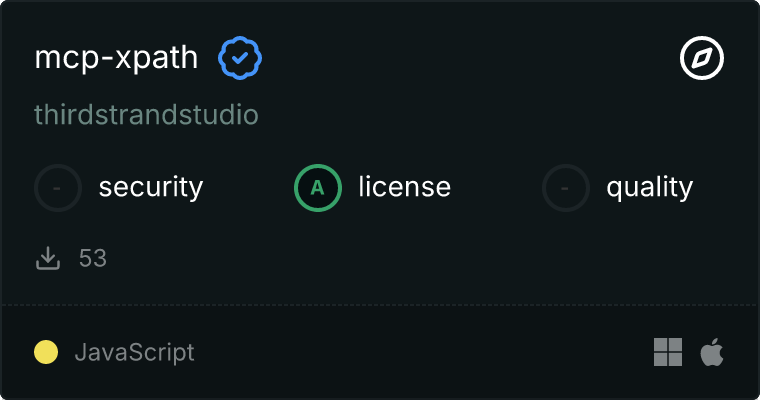Click the license label text

pyautogui.click(x=404, y=187)
